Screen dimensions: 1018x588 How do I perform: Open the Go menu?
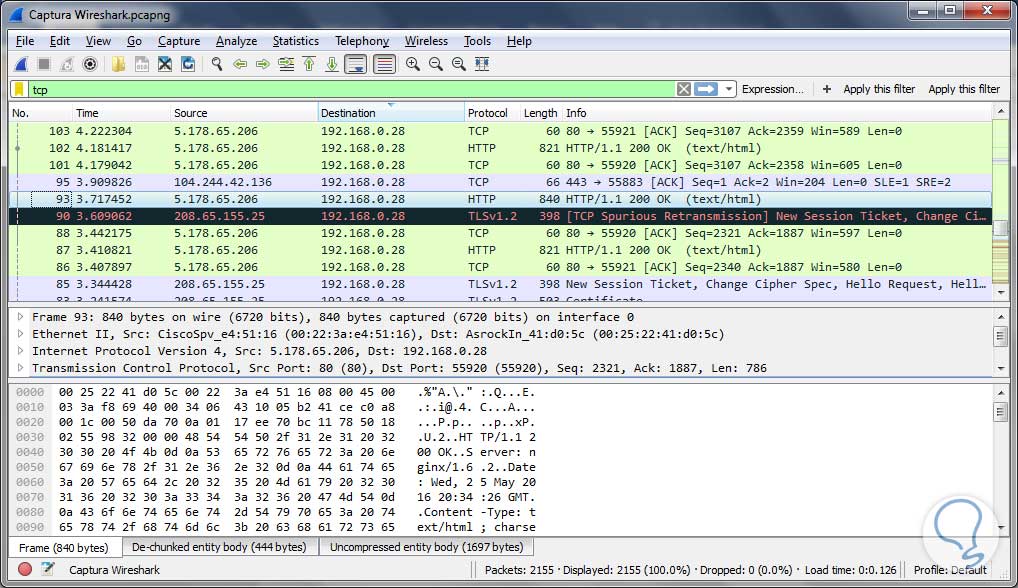point(134,41)
